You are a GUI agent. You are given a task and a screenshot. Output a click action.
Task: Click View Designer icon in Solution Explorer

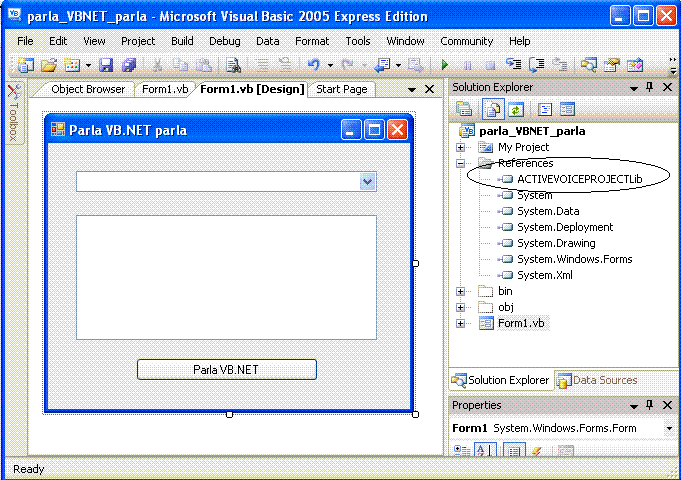coord(567,109)
